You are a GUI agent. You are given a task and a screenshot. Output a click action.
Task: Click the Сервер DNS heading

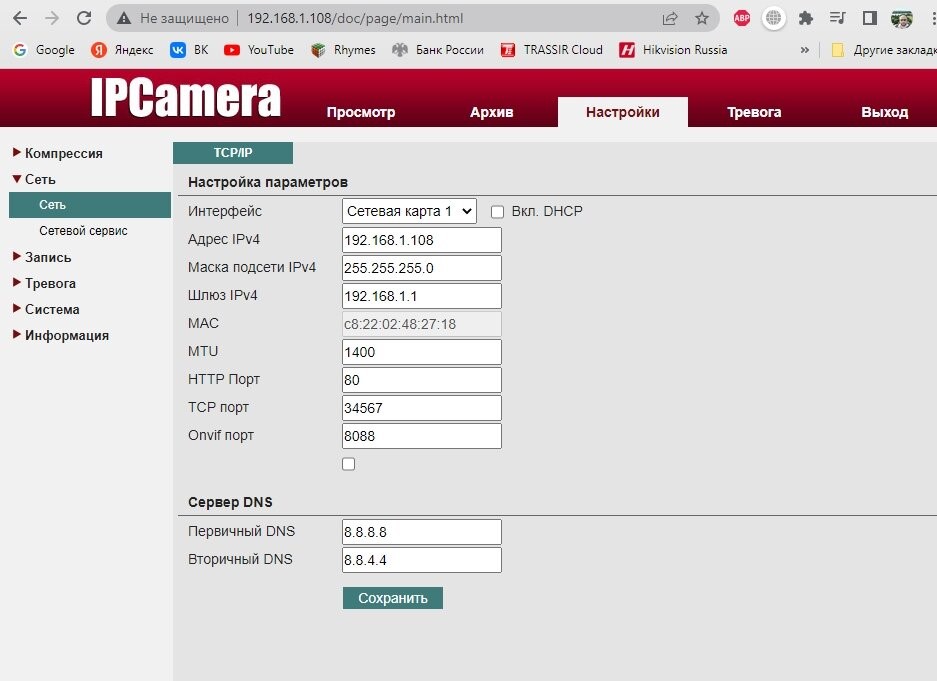230,502
